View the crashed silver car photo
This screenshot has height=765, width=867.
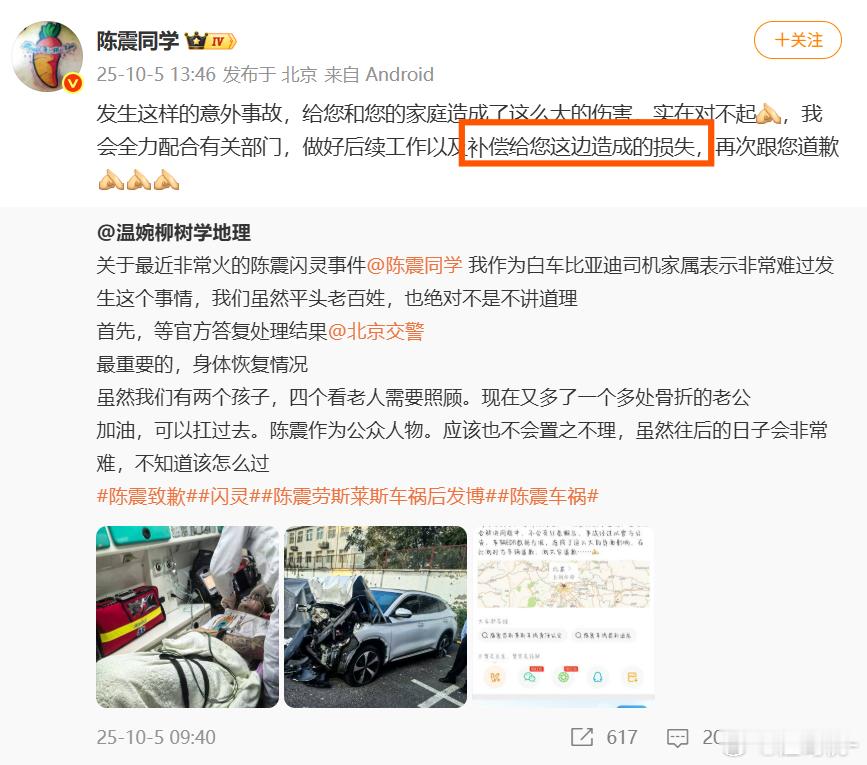point(375,617)
